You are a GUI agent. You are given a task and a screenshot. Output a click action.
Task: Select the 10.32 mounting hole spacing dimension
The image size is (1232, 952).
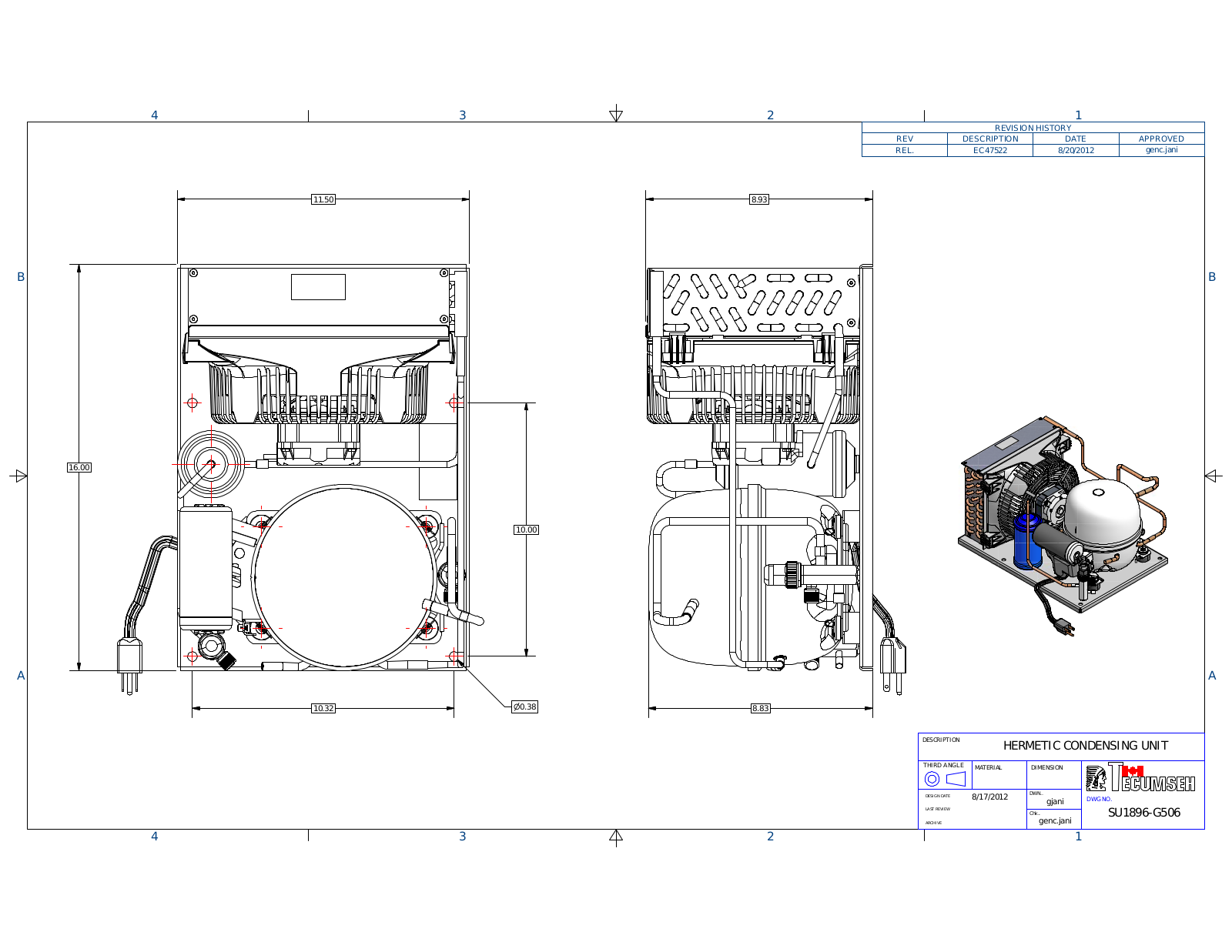pos(323,708)
